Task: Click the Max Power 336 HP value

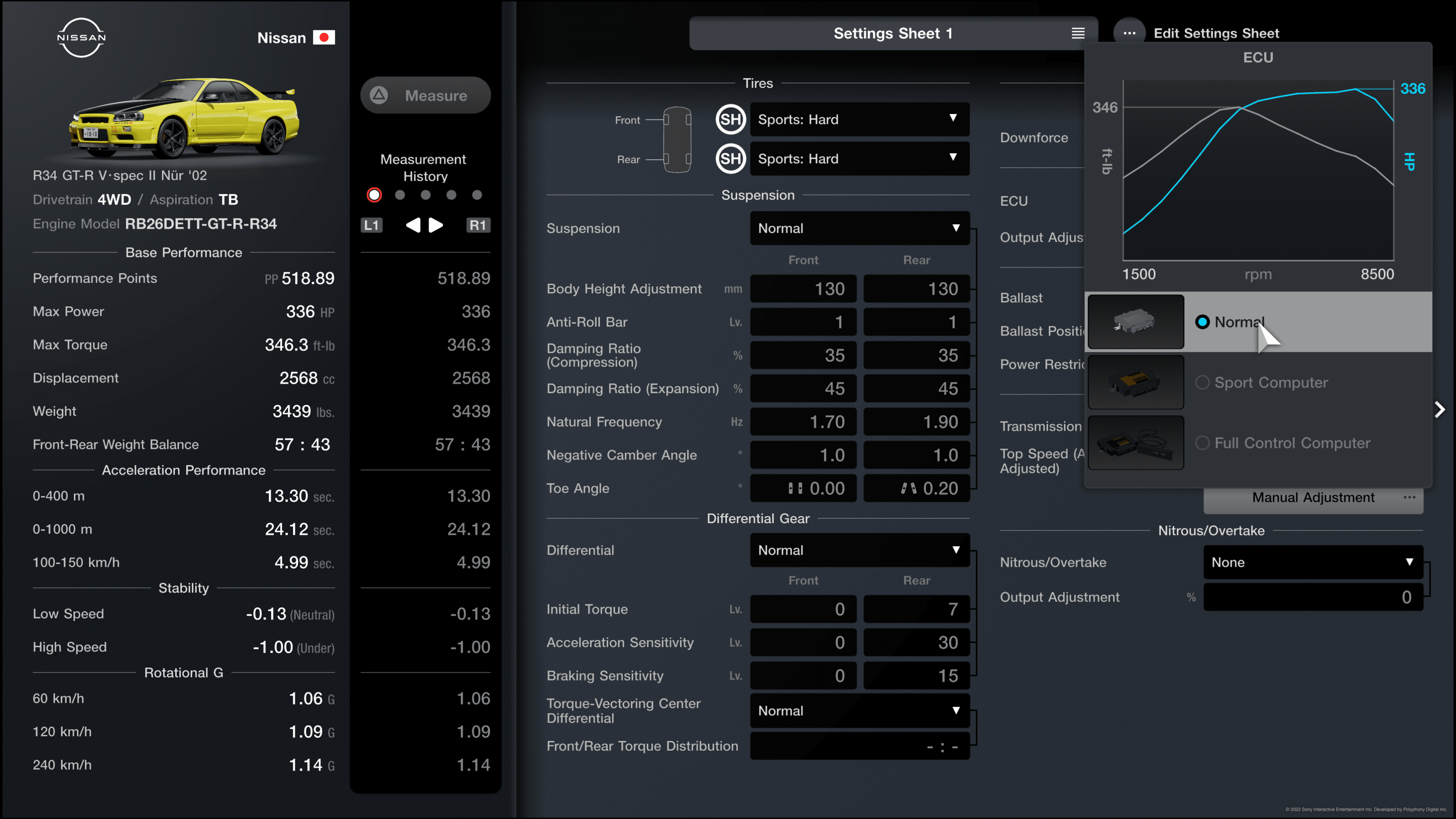Action: 310,311
